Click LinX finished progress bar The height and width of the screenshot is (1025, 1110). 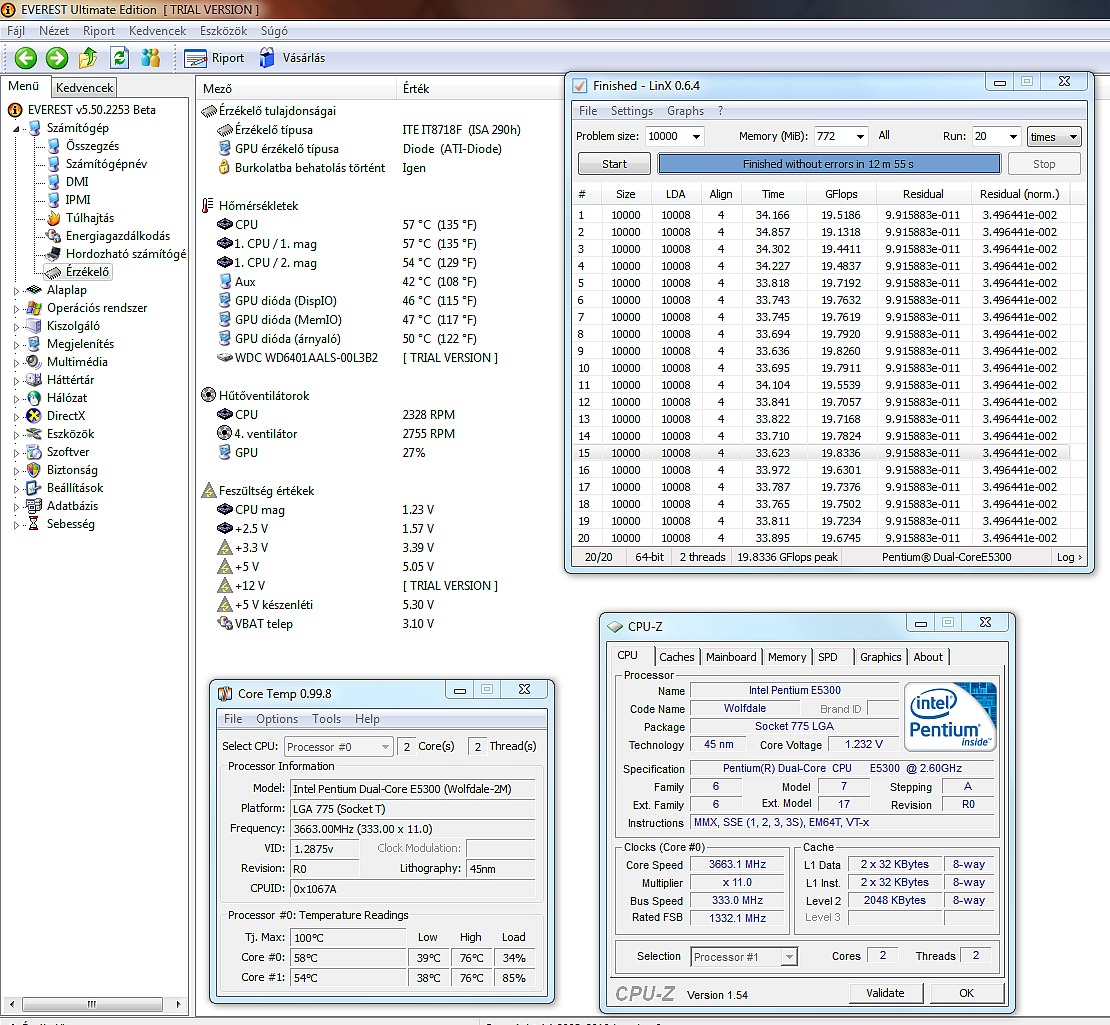828,164
